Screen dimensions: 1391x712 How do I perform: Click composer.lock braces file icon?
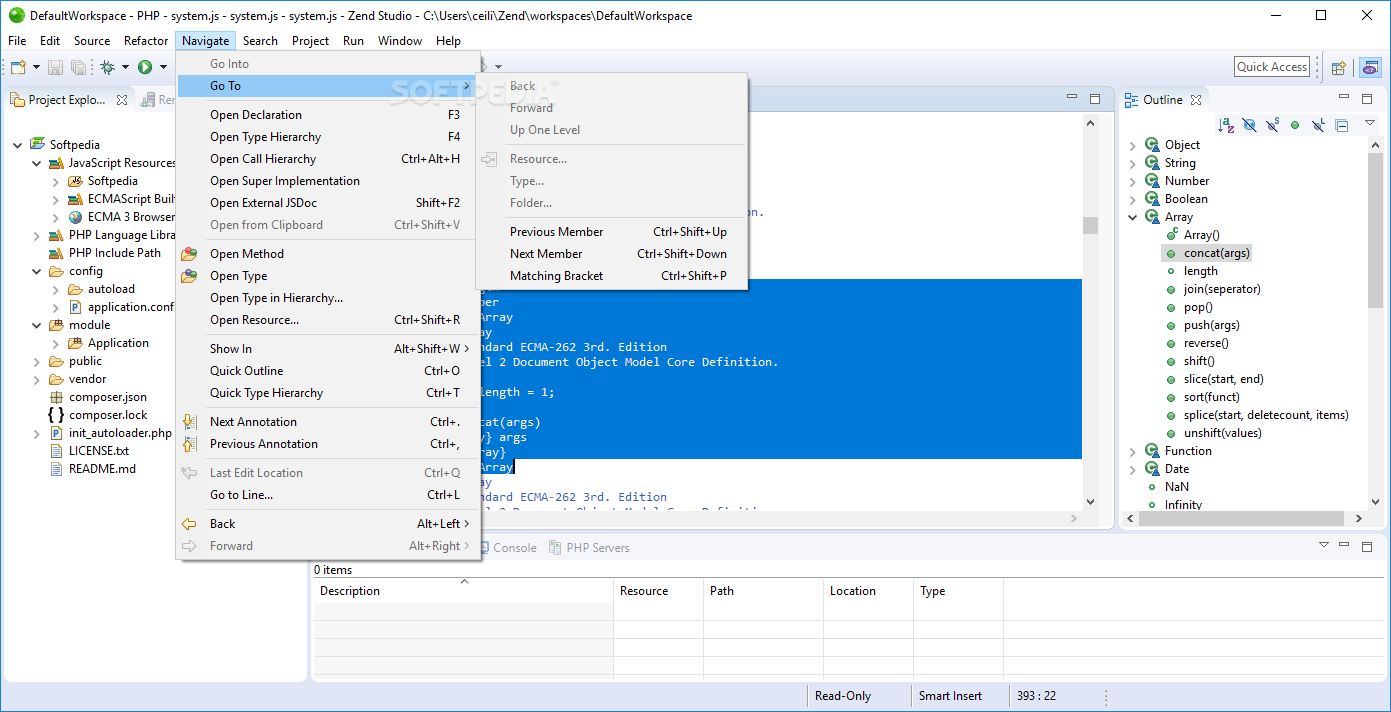[x=57, y=415]
